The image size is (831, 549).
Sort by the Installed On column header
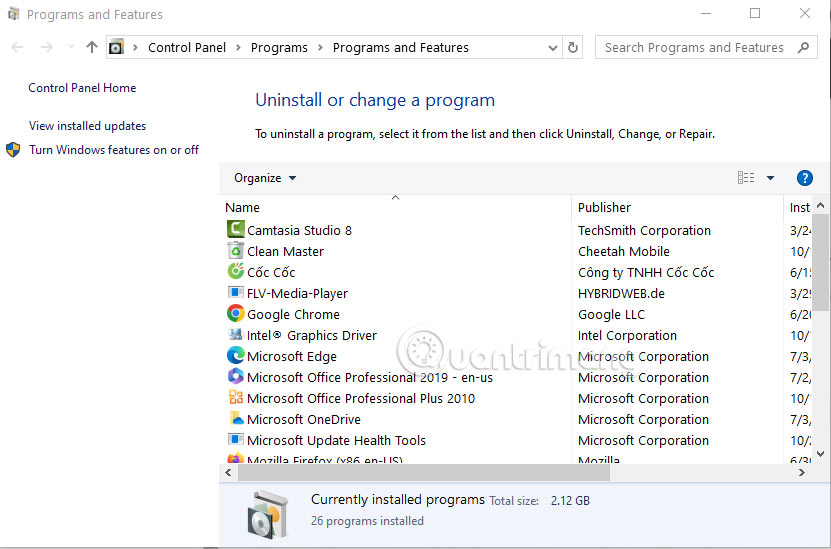799,207
